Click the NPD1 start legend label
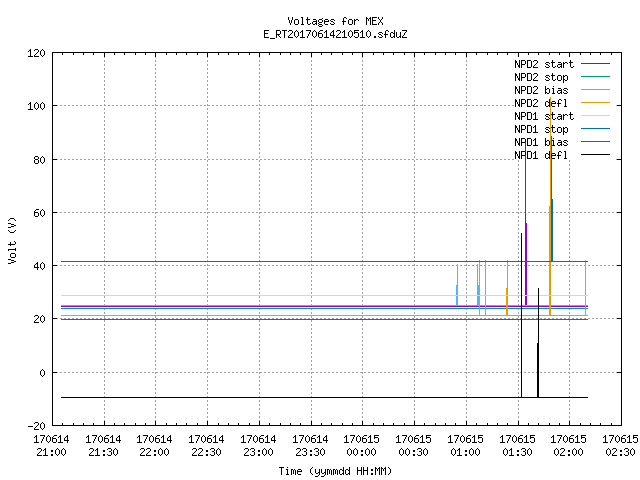 click(544, 116)
